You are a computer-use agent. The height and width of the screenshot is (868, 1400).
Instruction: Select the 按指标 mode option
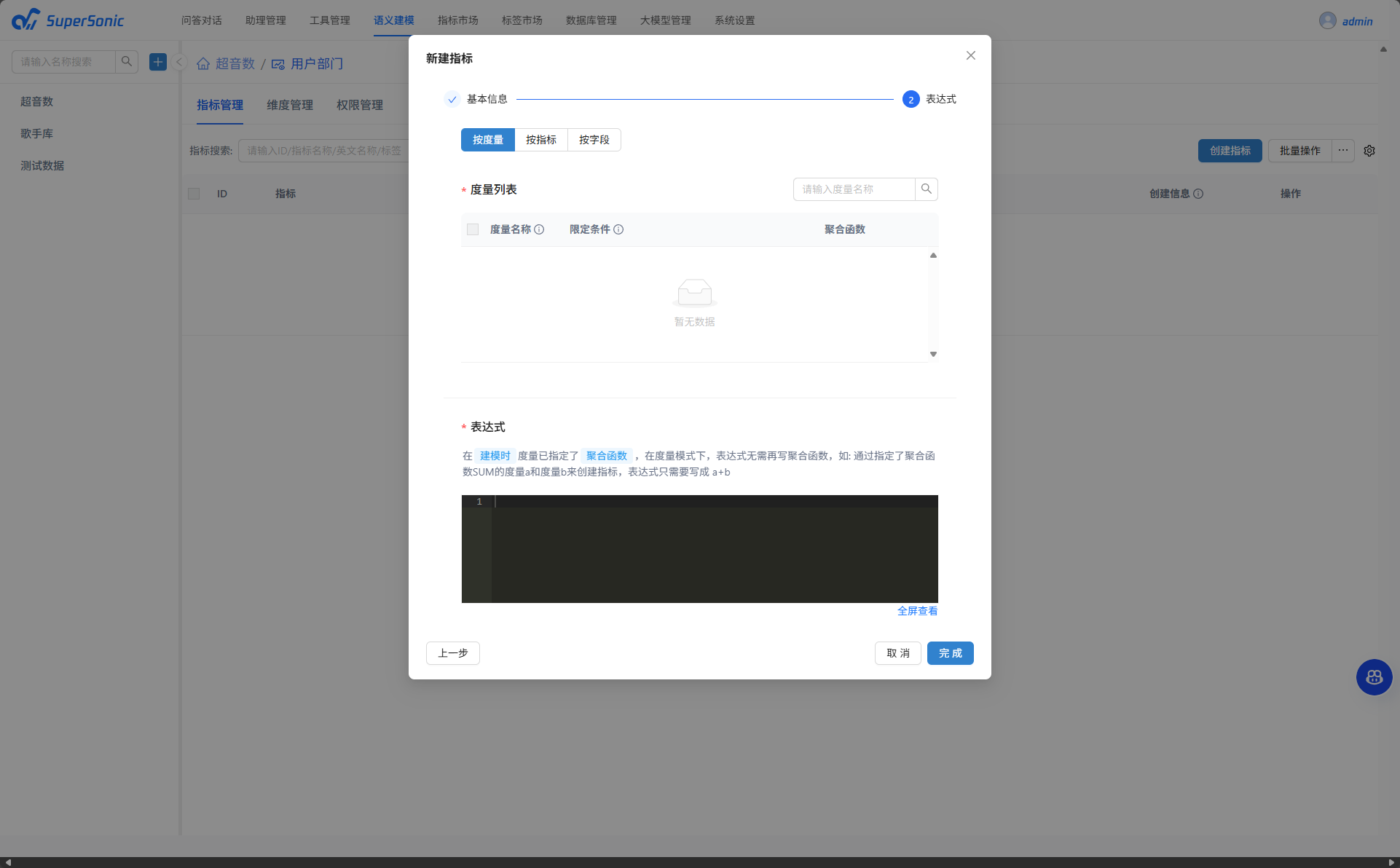tap(541, 140)
